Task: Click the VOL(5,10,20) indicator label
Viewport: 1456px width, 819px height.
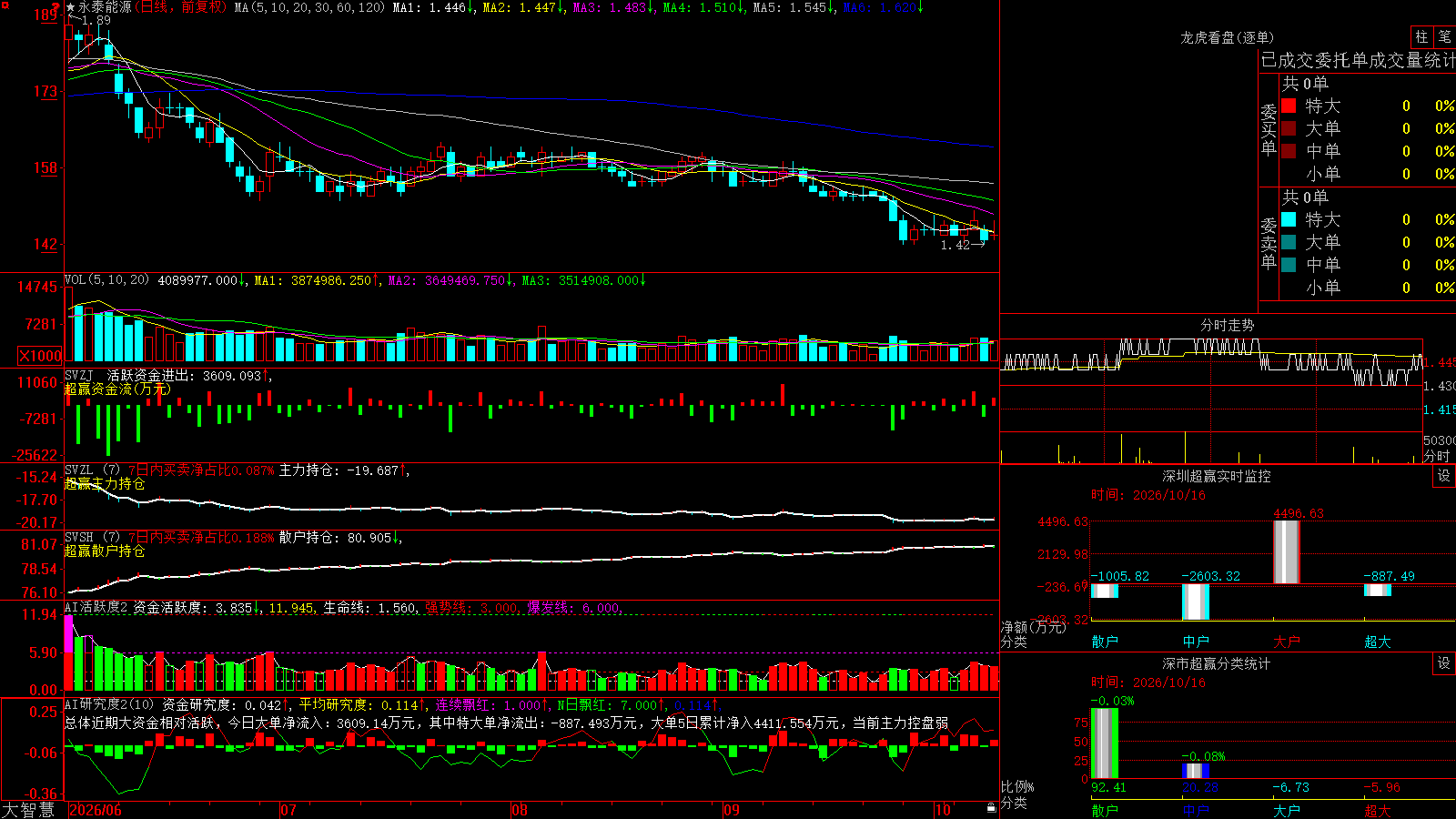Action: pos(106,280)
